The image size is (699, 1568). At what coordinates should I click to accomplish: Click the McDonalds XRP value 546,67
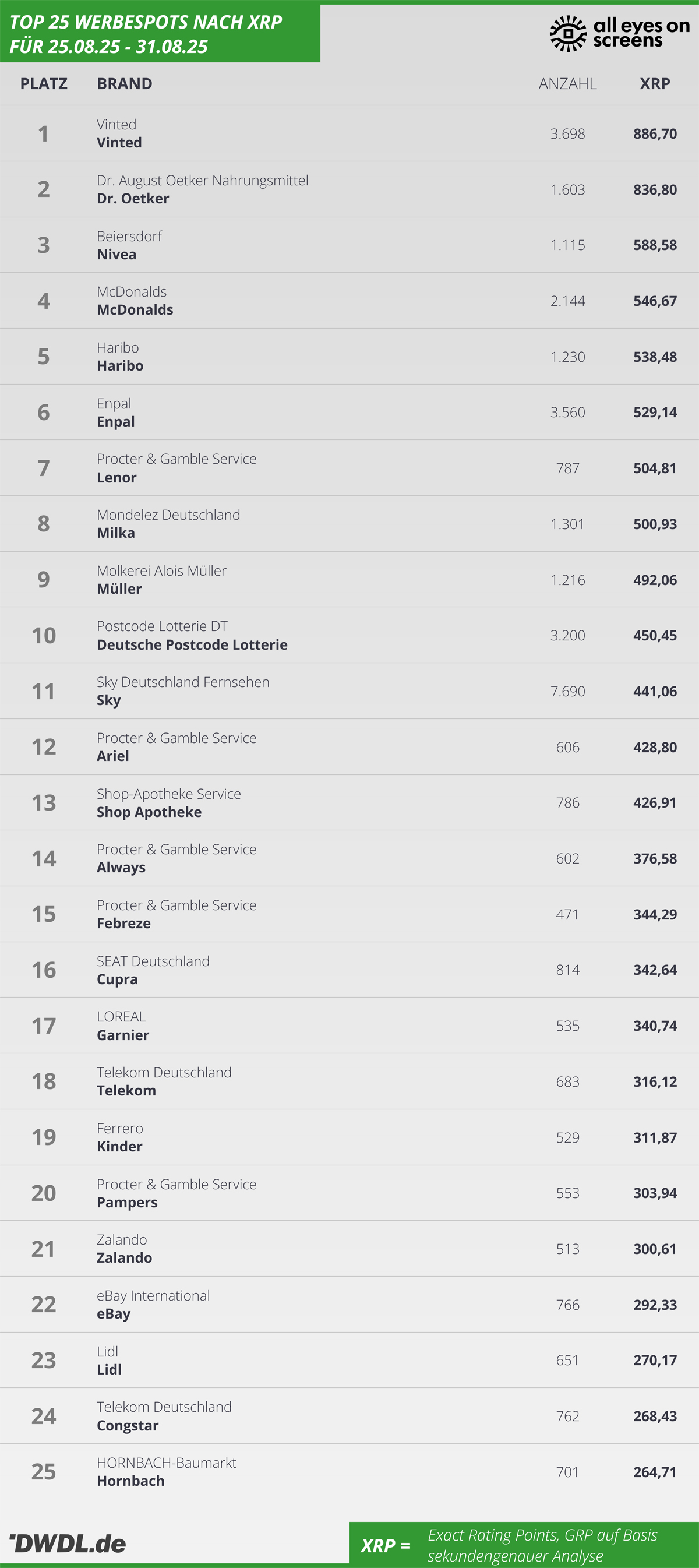[655, 301]
